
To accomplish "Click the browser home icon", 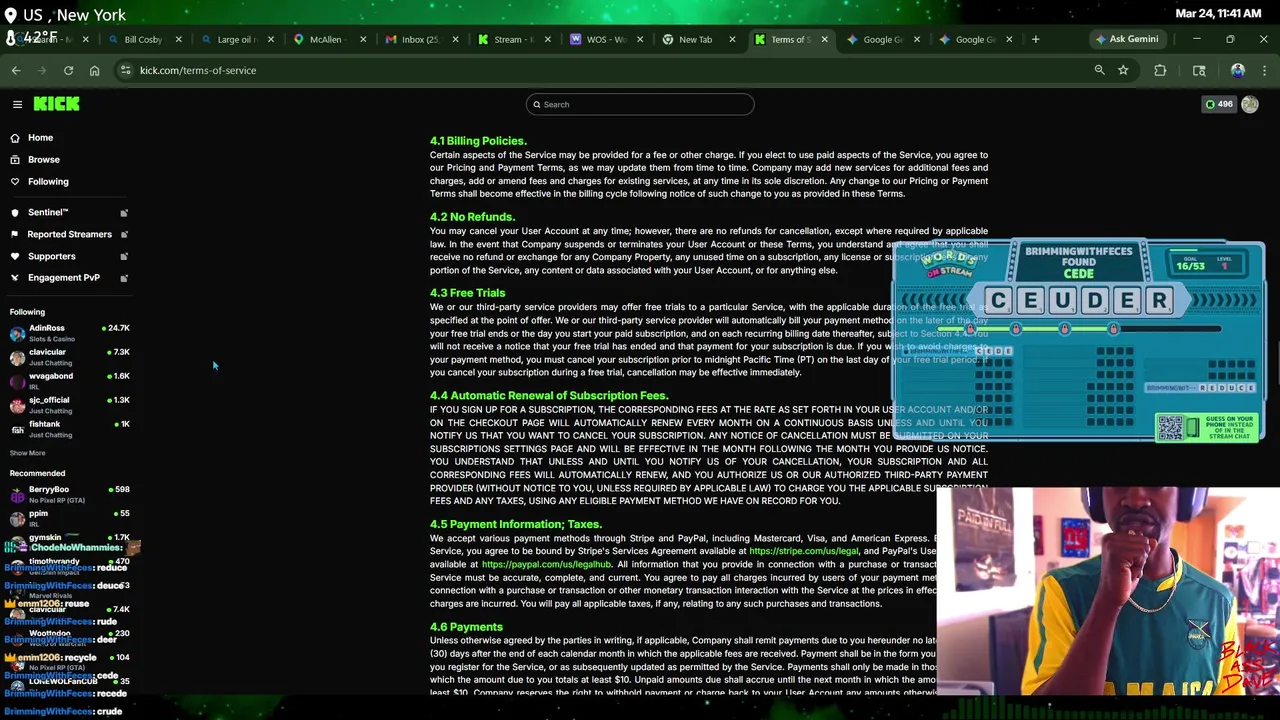I will [94, 70].
